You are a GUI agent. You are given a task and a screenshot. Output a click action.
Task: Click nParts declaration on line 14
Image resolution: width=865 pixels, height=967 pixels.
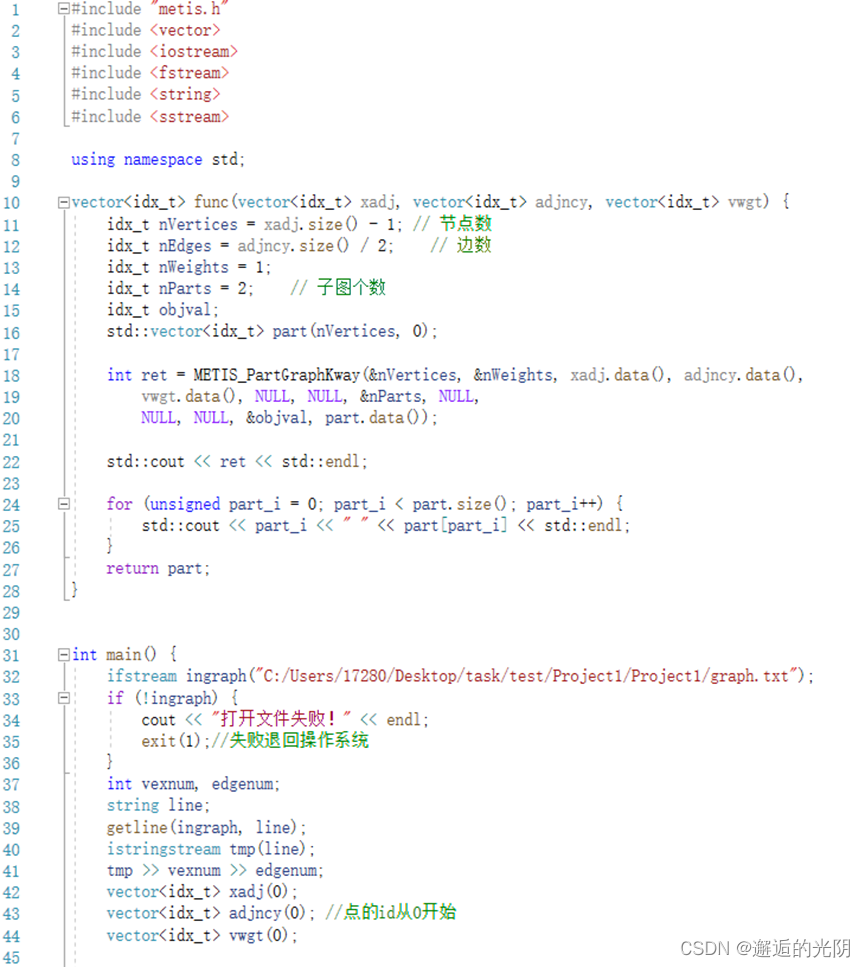click(185, 288)
